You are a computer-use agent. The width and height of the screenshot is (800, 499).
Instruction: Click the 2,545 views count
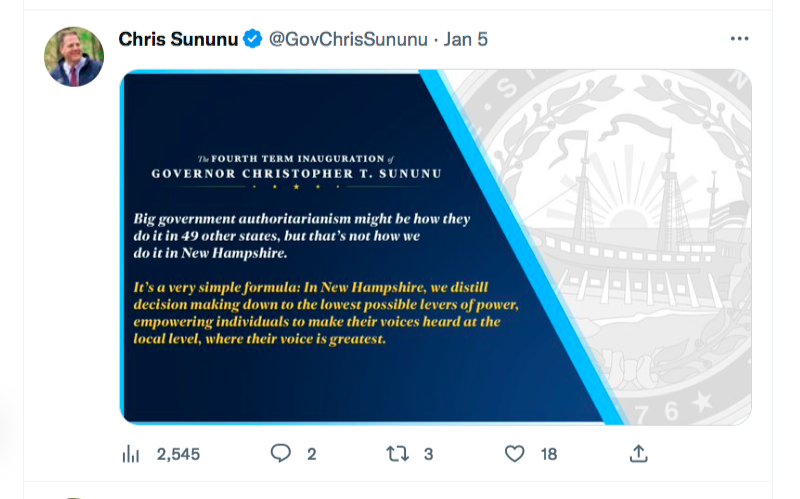[x=178, y=454]
